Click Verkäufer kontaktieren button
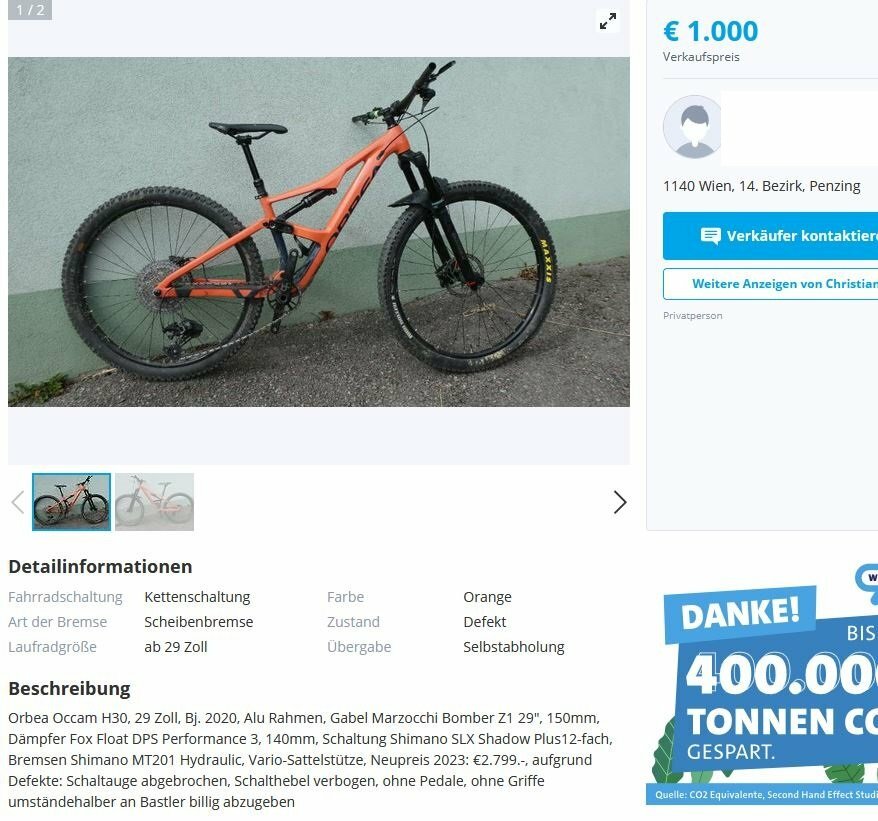Screen dimensions: 878x821 click(x=770, y=236)
